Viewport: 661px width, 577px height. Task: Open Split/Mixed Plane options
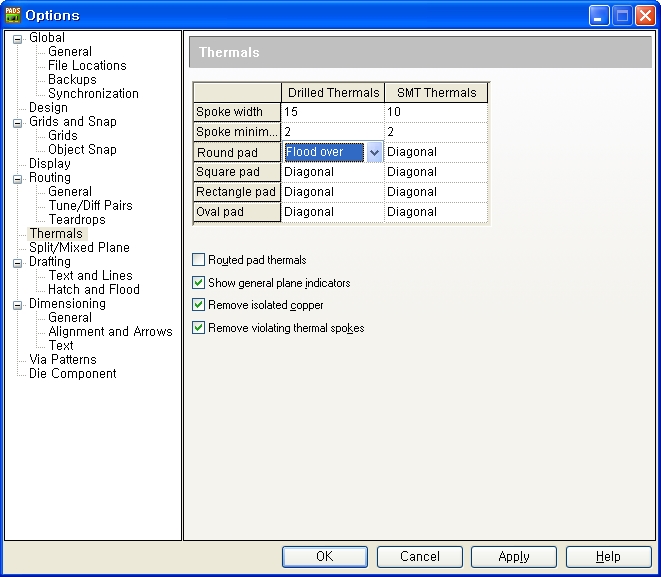[79, 247]
